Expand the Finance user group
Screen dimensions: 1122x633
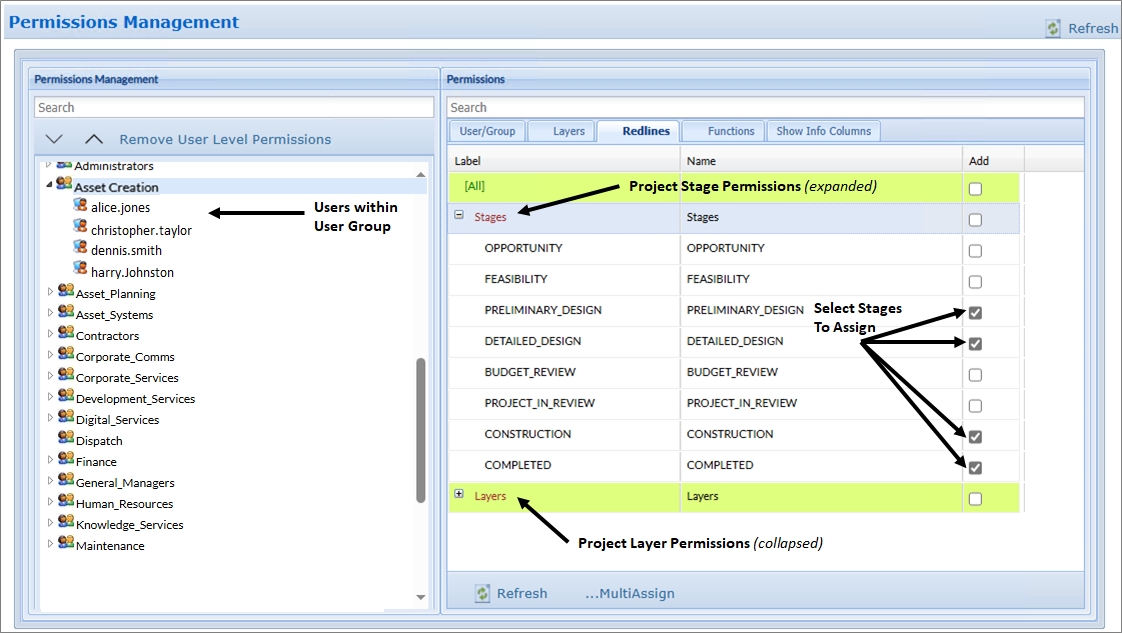[x=49, y=461]
